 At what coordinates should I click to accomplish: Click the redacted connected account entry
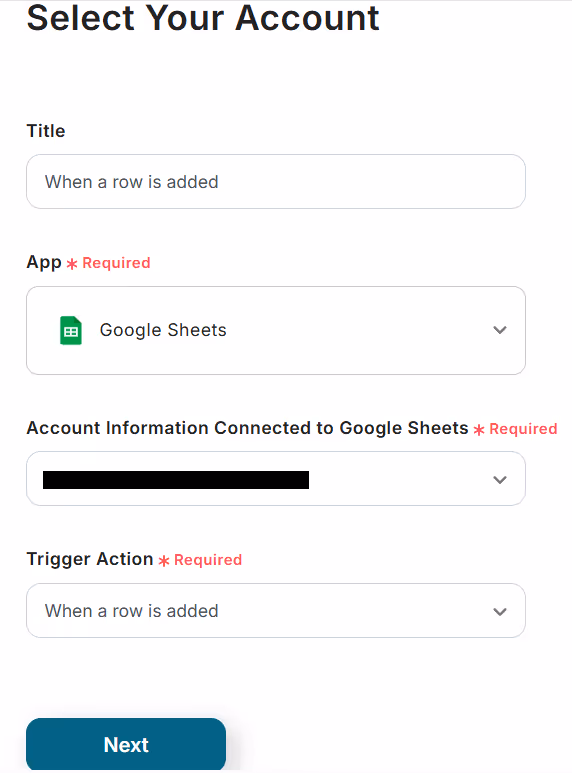(176, 480)
